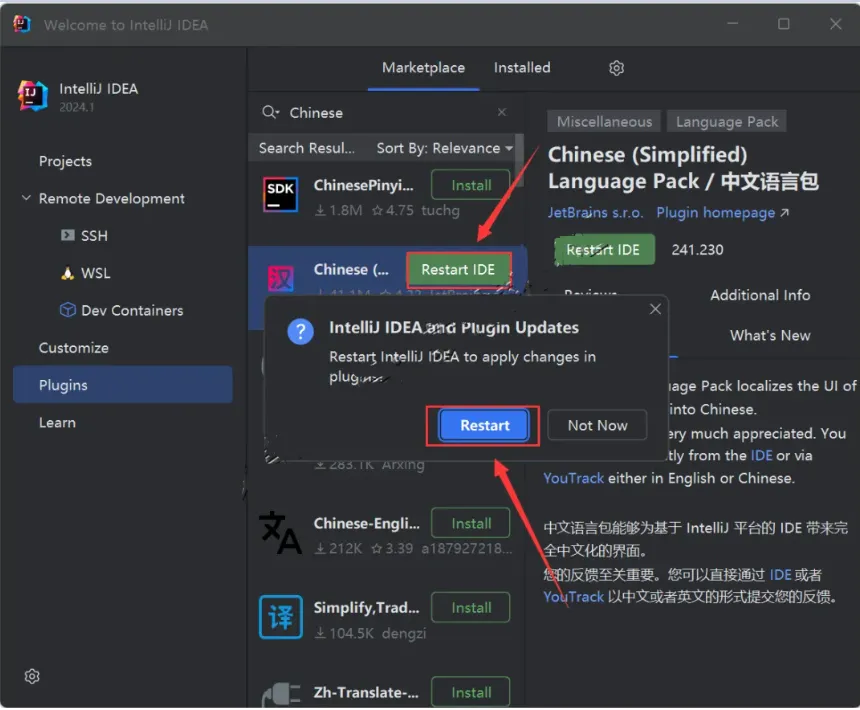Open the Additional Info tab

click(760, 296)
